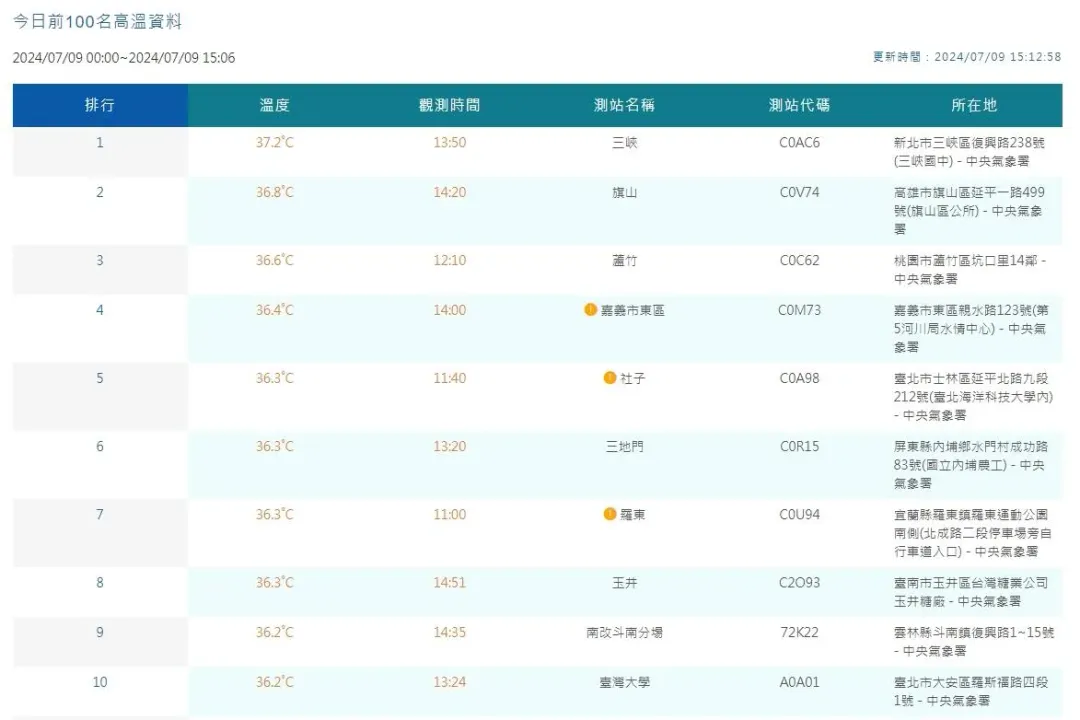Viewport: 1080px width, 720px height.
Task: Click the temperature 36.6°C
Action: [x=275, y=260]
